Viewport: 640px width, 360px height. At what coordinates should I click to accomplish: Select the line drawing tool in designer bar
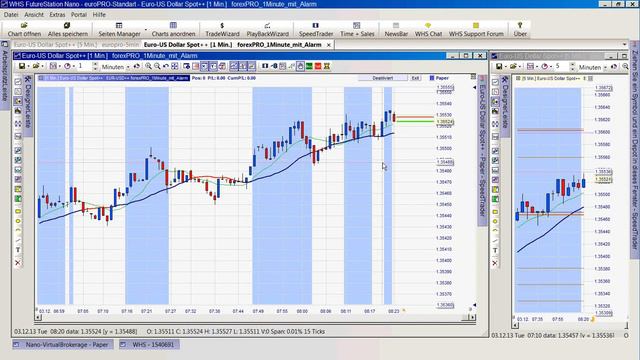click(x=18, y=240)
